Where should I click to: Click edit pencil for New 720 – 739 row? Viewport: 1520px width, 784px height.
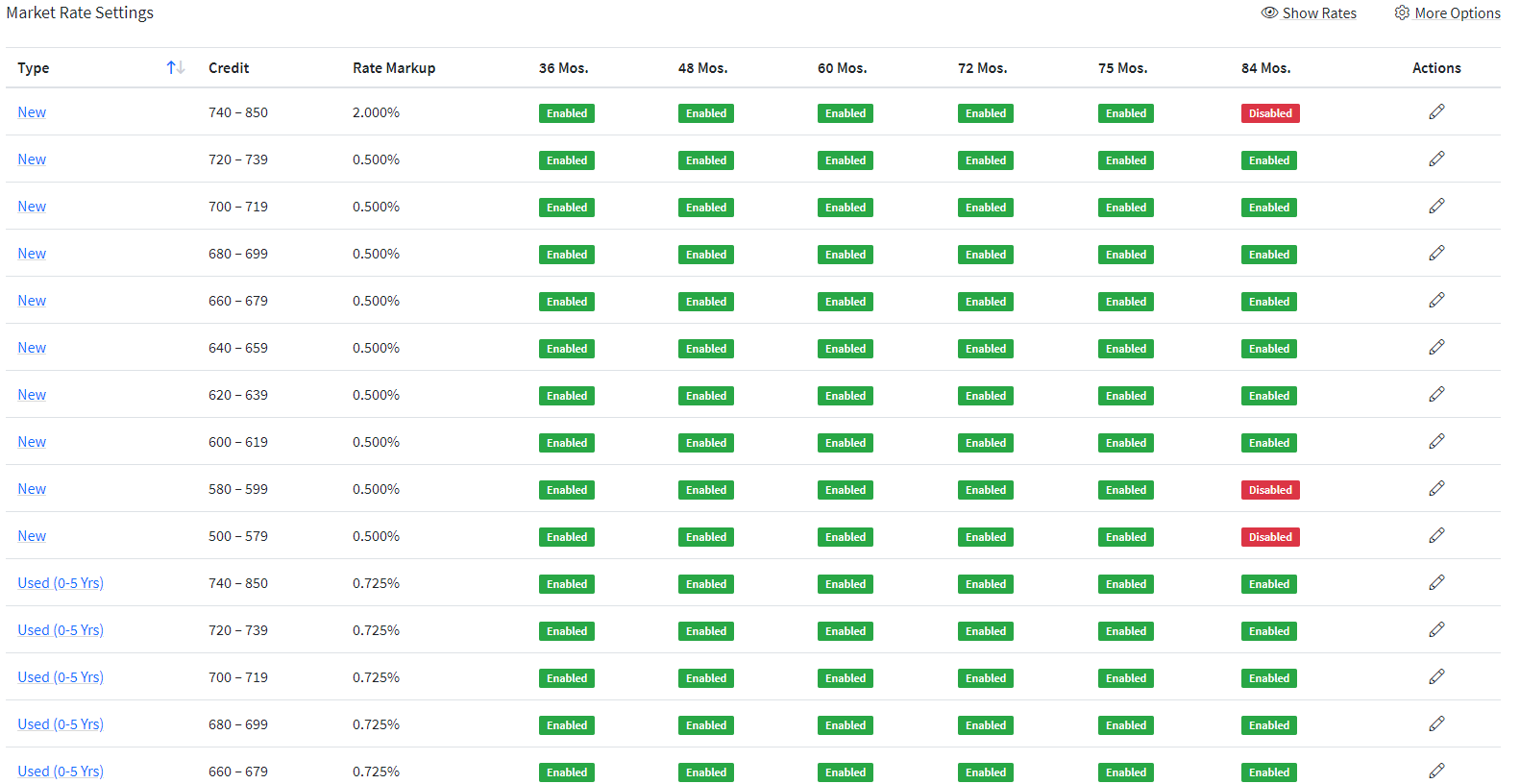point(1436,159)
